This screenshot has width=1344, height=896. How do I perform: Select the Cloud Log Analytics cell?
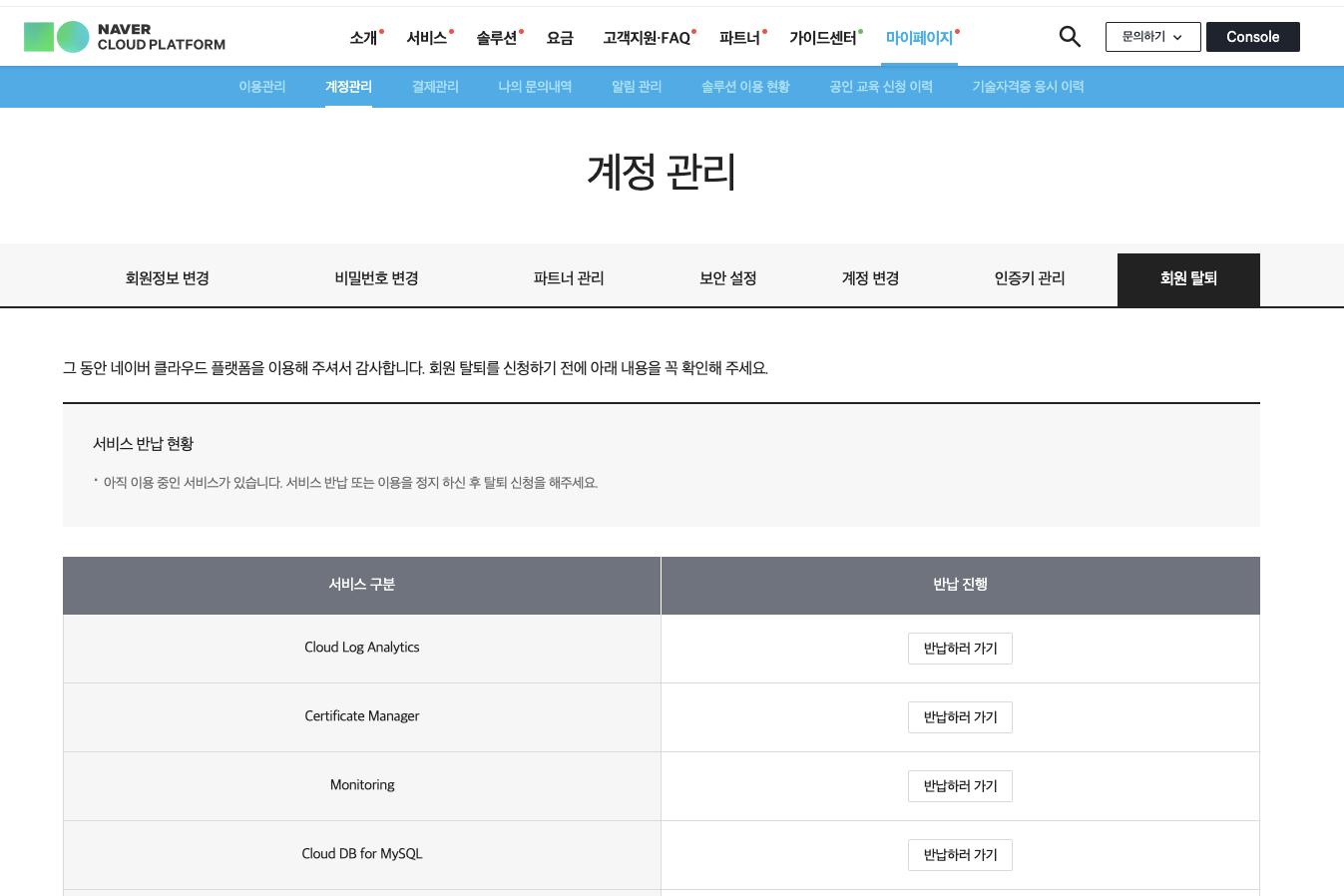(362, 648)
